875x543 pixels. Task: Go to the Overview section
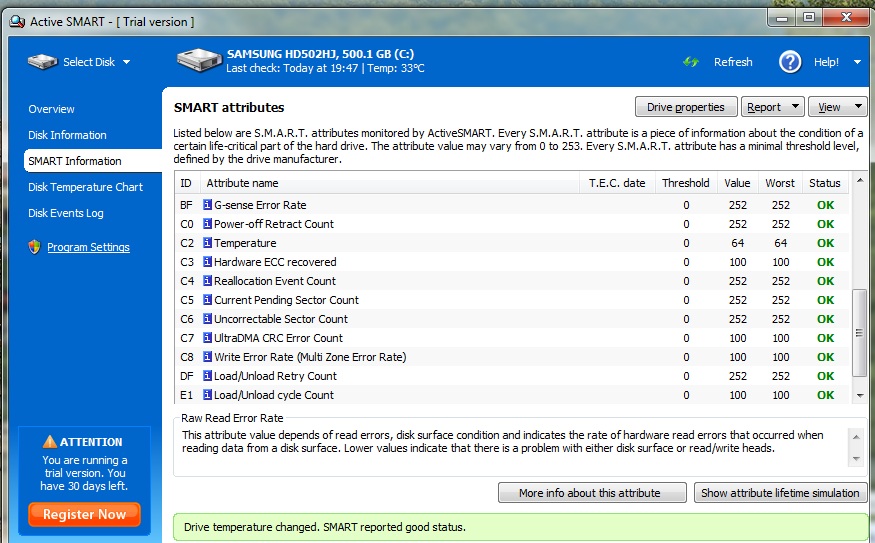coord(51,109)
